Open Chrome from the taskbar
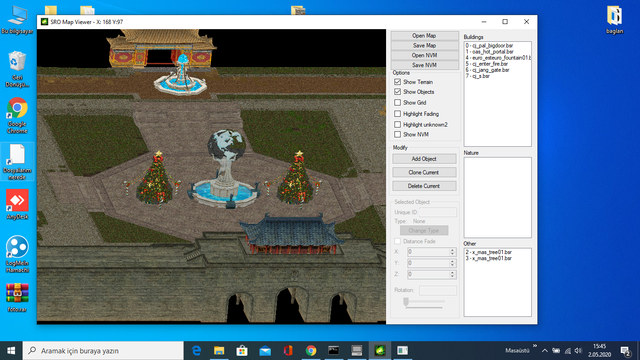The width and height of the screenshot is (640, 360). click(311, 351)
